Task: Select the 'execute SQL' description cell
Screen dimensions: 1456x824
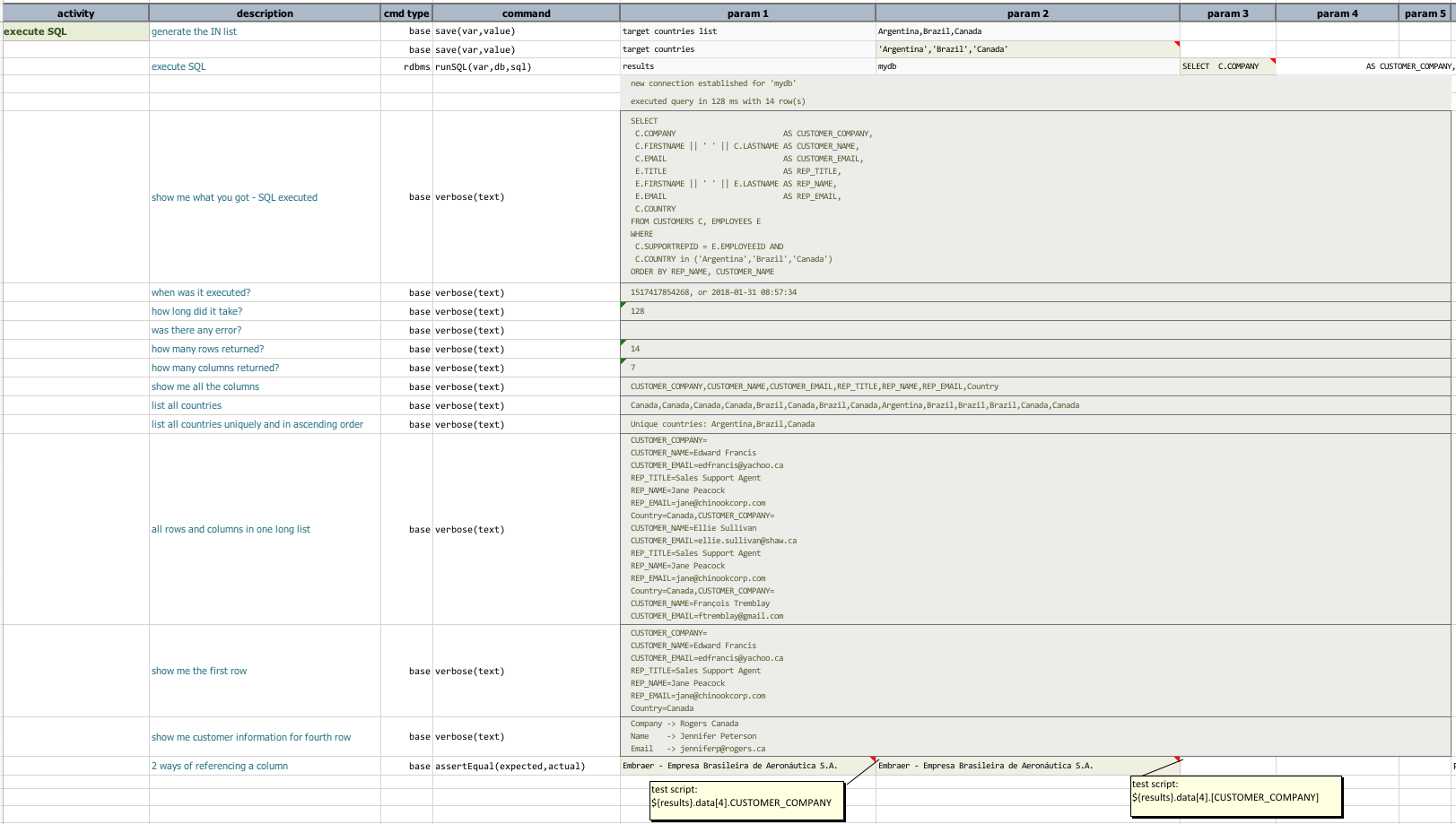Action: (265, 66)
